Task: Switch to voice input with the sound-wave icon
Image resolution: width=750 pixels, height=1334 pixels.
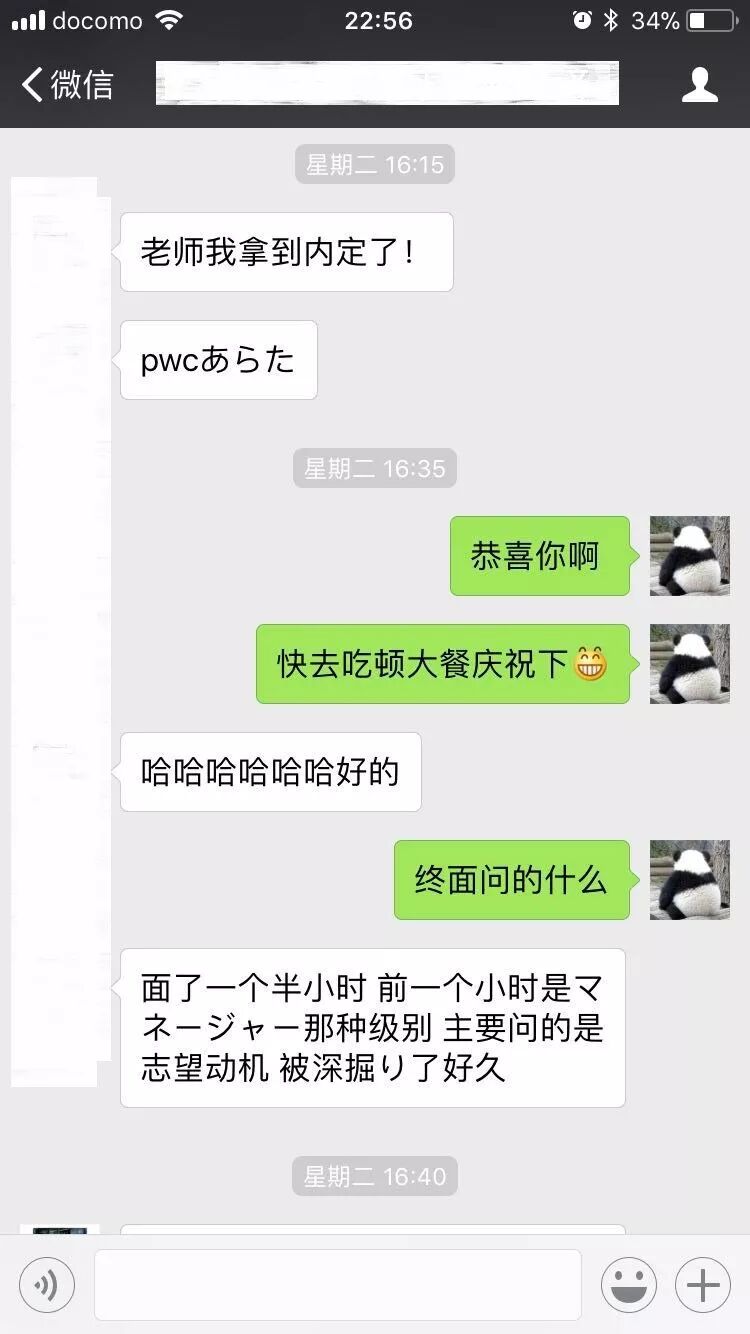Action: tap(47, 1285)
